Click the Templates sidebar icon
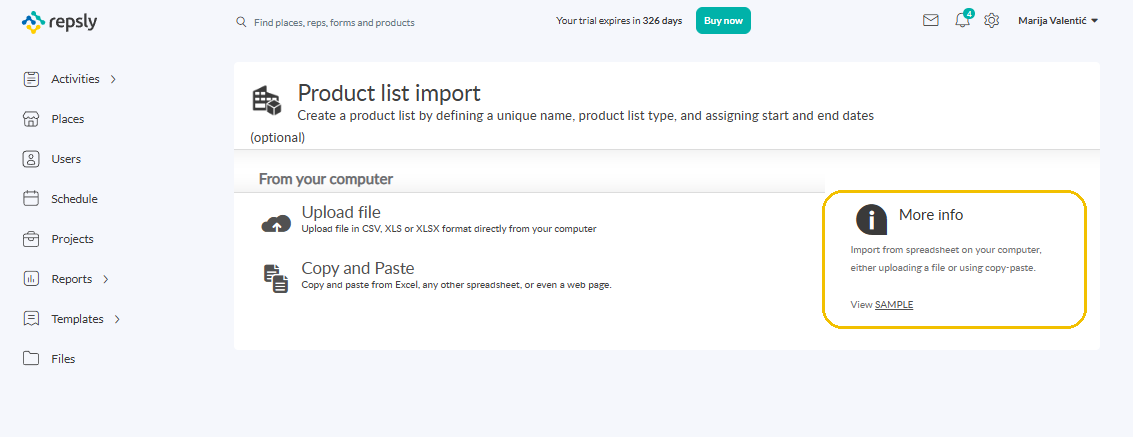The image size is (1133, 437). 31,319
